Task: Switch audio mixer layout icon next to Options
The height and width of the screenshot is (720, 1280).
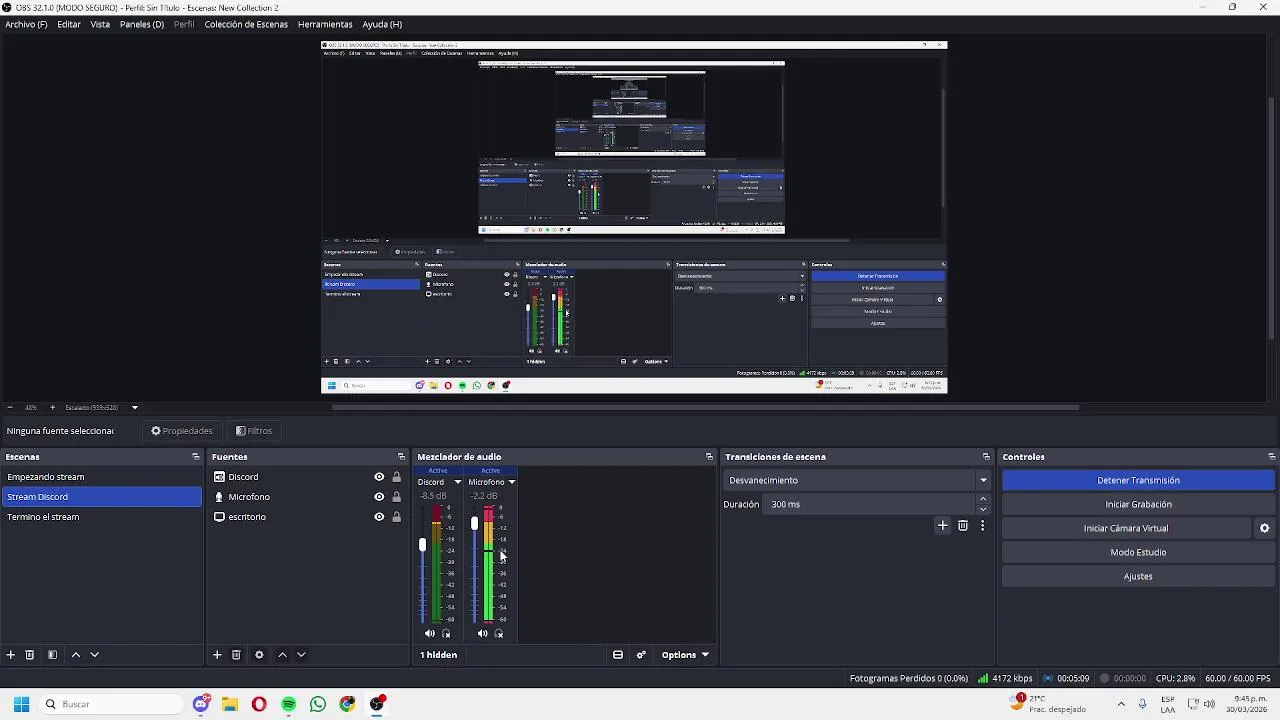Action: coord(618,655)
